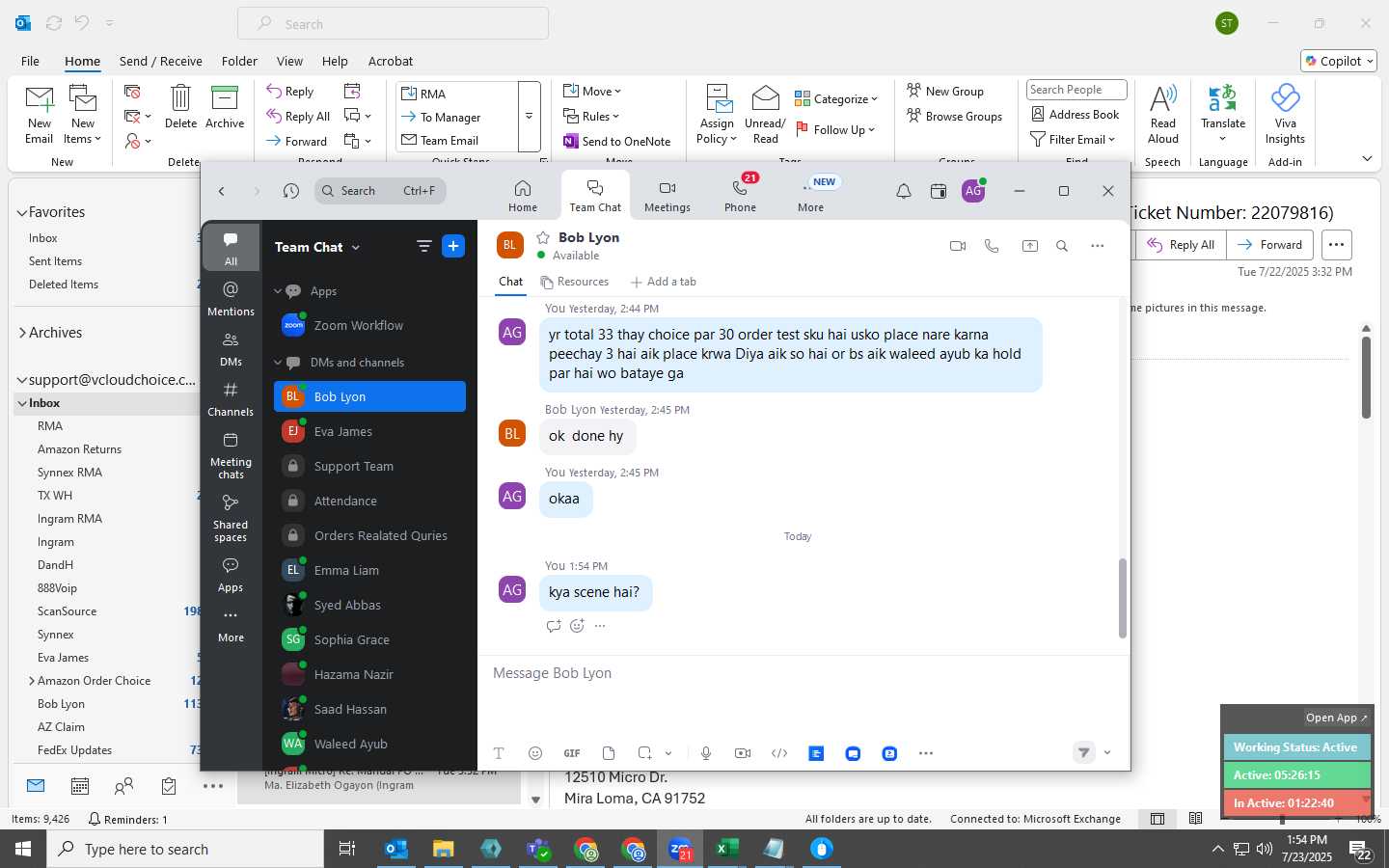
Task: Open Meeting chats in Zoom sidebar
Action: 231,454
